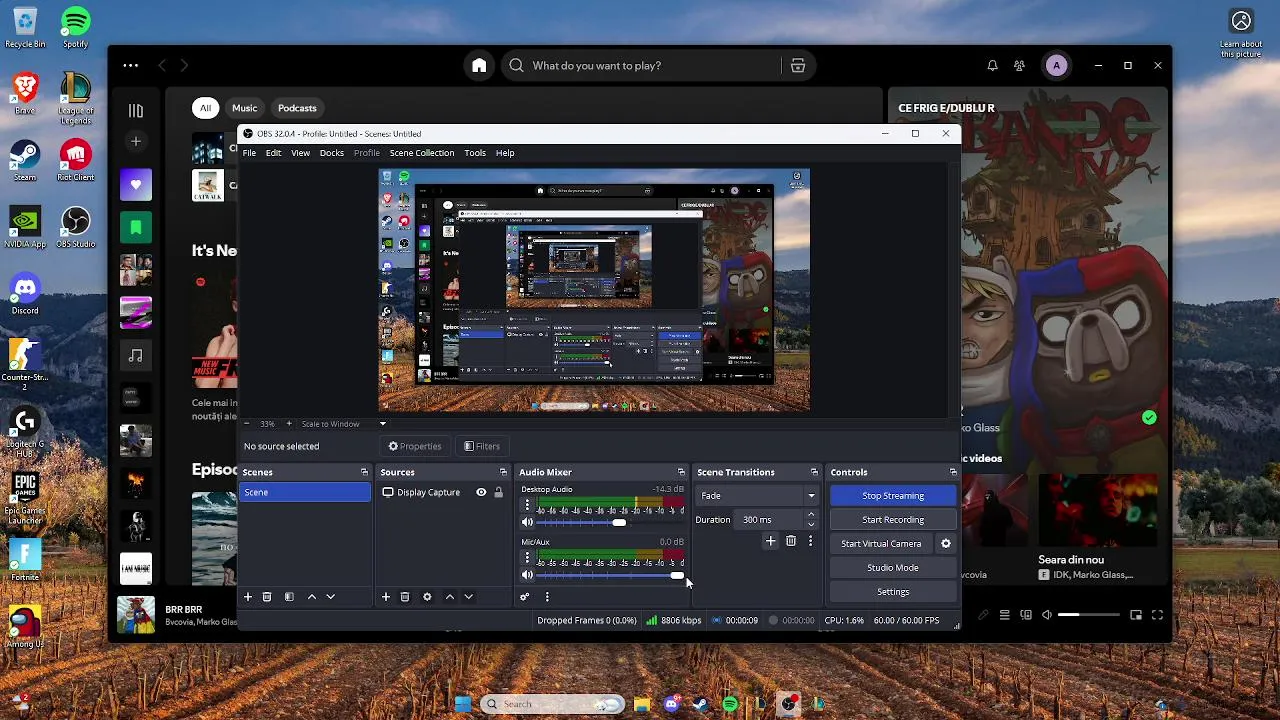Select Spotify Podcasts filter chip

297,108
